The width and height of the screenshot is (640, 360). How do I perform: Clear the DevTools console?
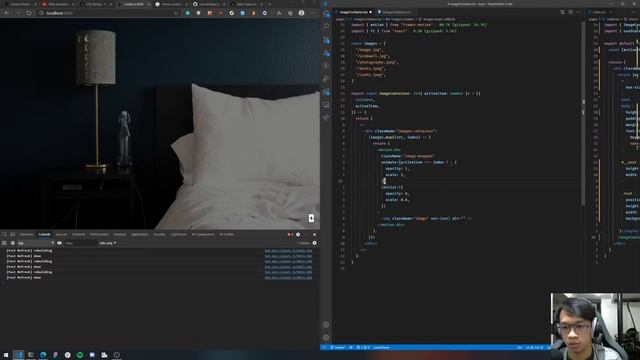pyautogui.click(x=13, y=243)
